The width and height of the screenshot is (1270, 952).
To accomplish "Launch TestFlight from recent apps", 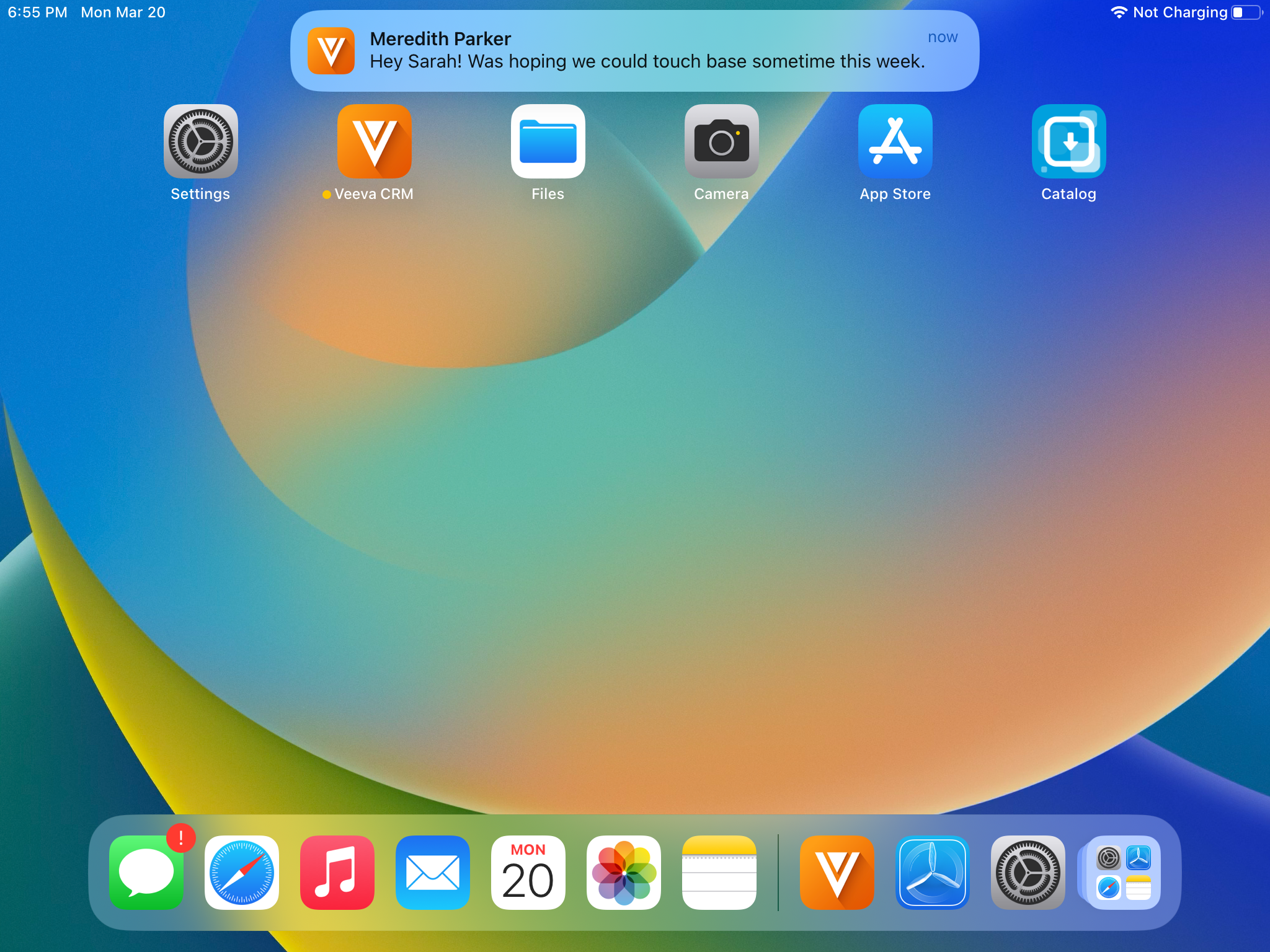I will [933, 873].
